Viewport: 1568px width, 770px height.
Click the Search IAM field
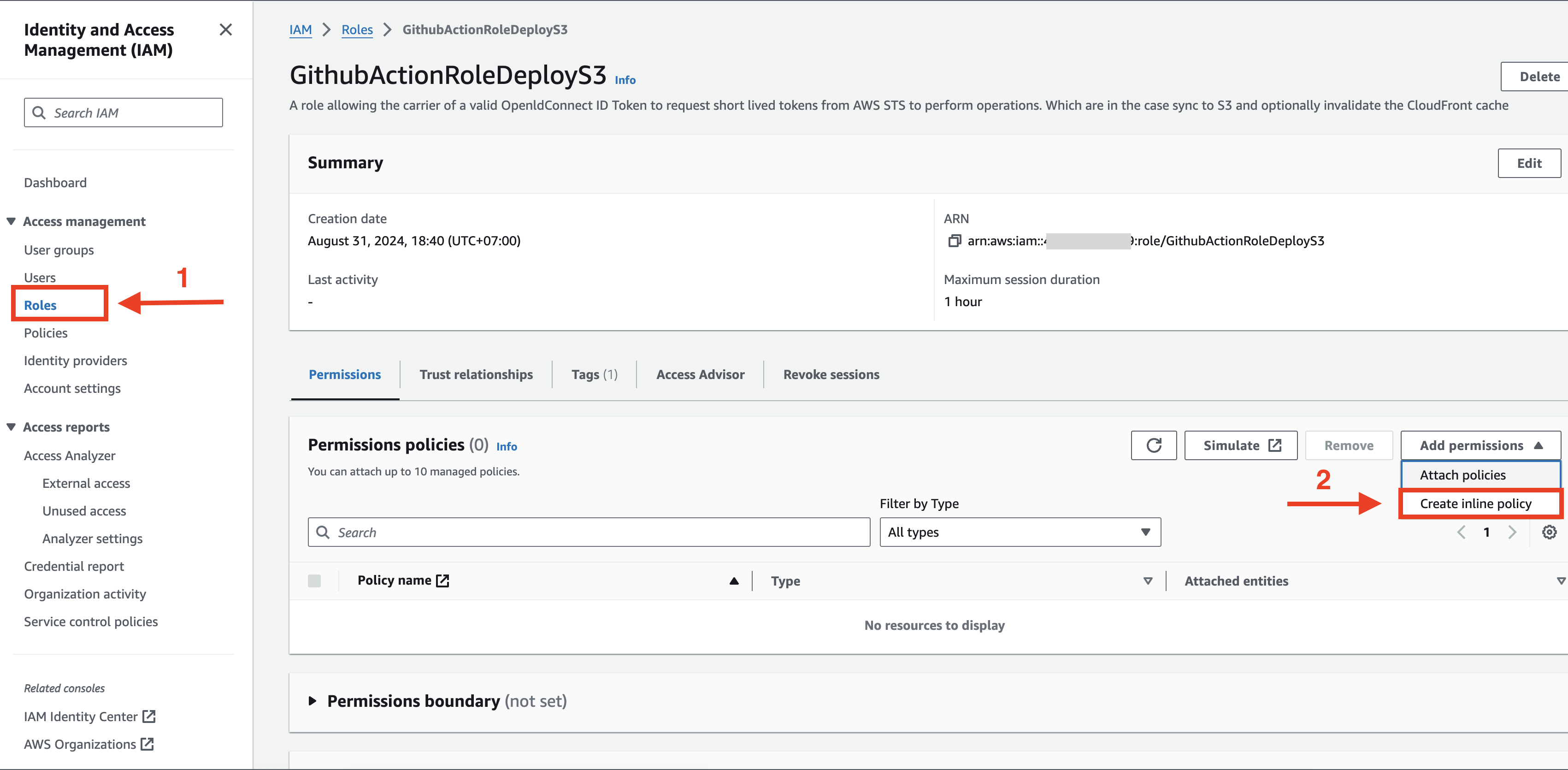pos(124,113)
